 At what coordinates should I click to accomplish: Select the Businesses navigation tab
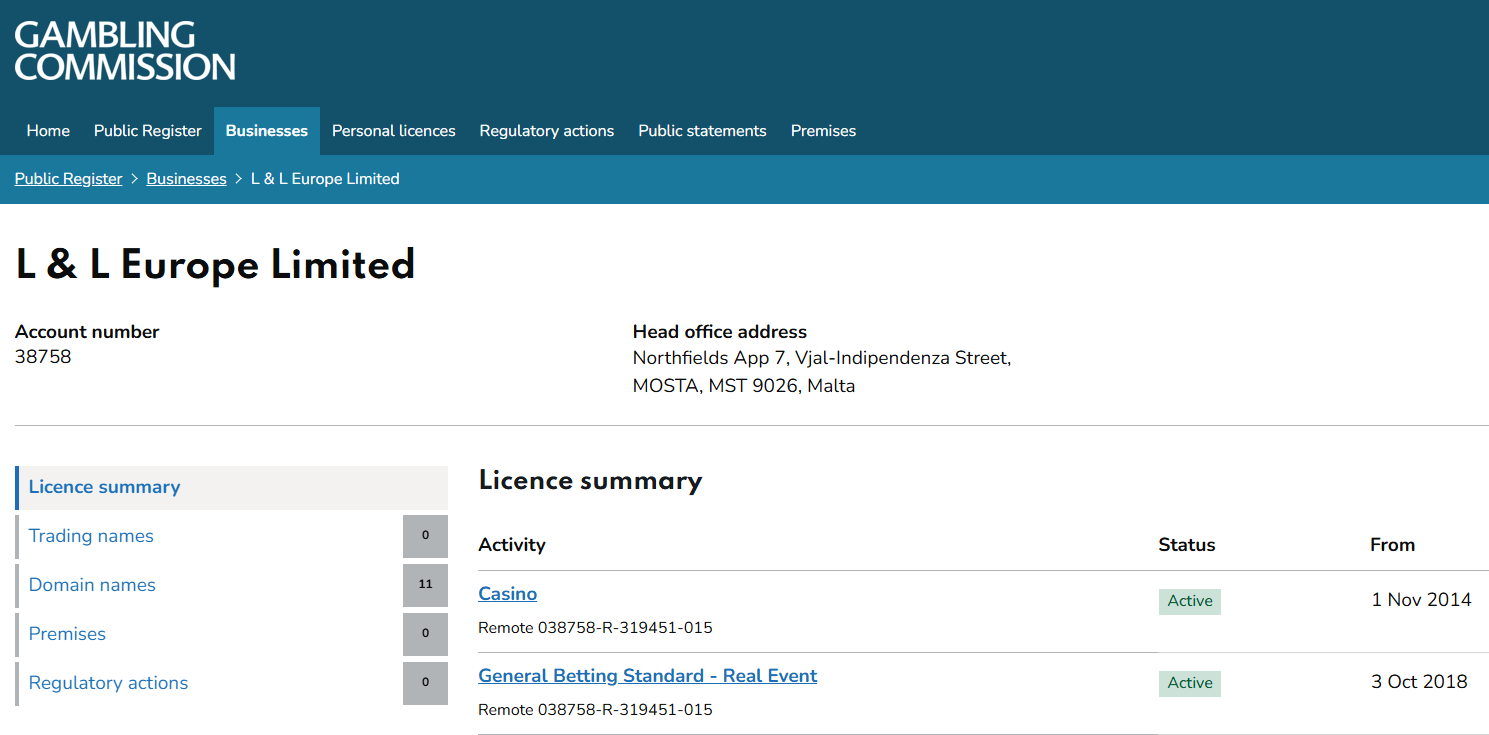pyautogui.click(x=267, y=131)
